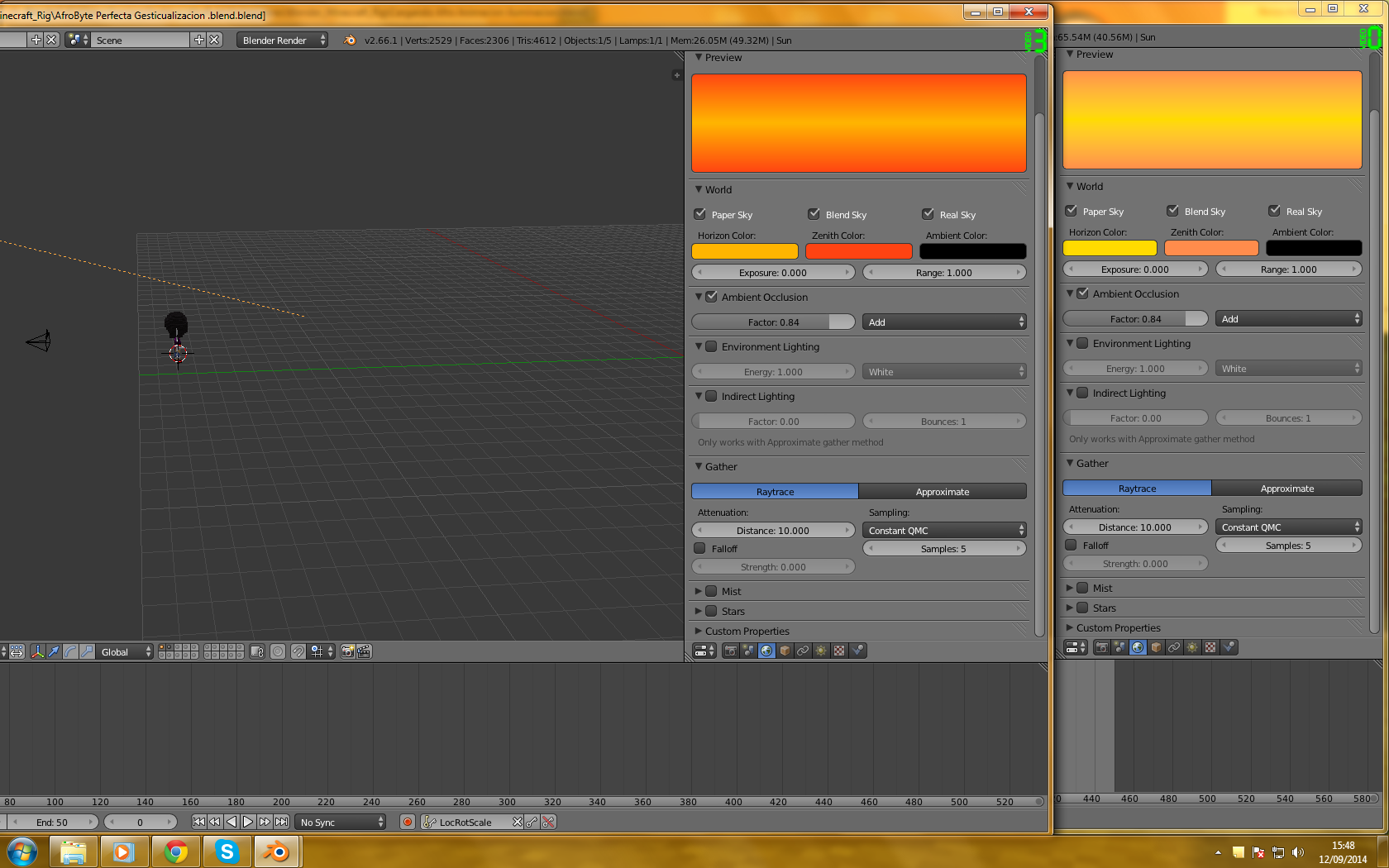Image resolution: width=1389 pixels, height=868 pixels.
Task: Enable the Mist checkbox in left window
Action: tap(711, 591)
